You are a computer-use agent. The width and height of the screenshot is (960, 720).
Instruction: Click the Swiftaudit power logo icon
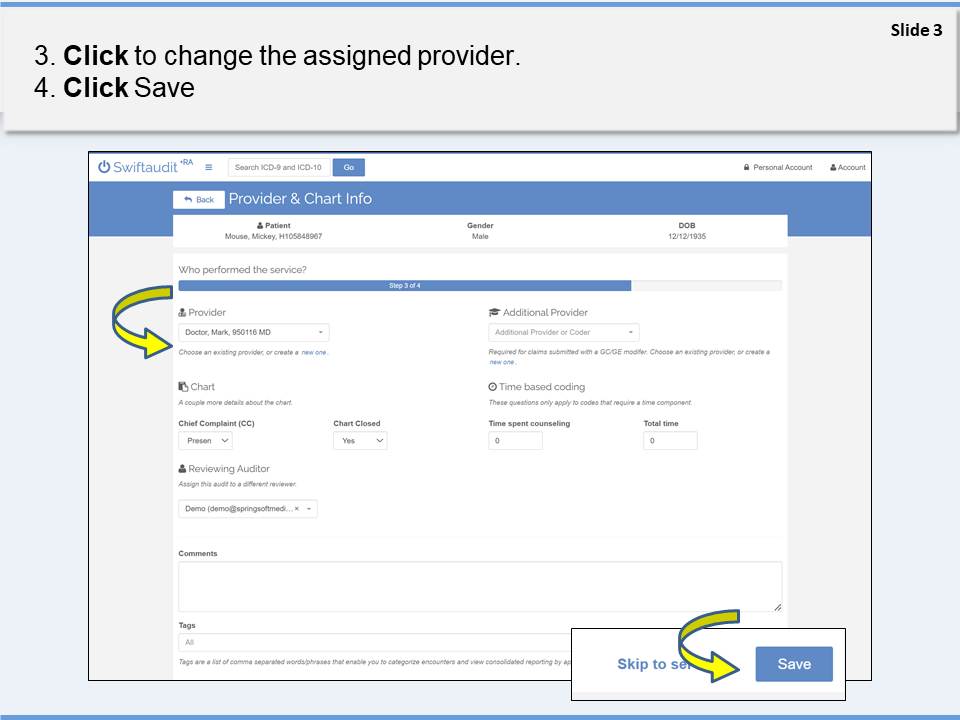[104, 167]
